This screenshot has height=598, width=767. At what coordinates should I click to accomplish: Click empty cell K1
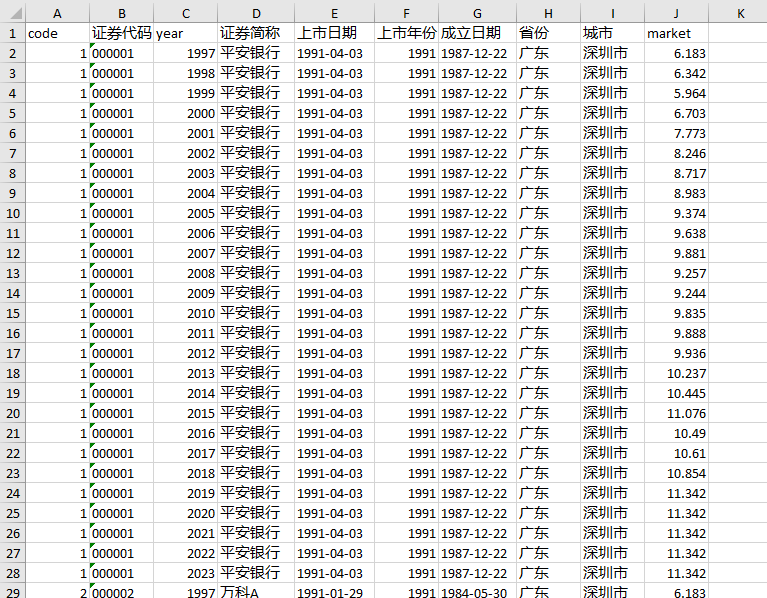(738, 33)
